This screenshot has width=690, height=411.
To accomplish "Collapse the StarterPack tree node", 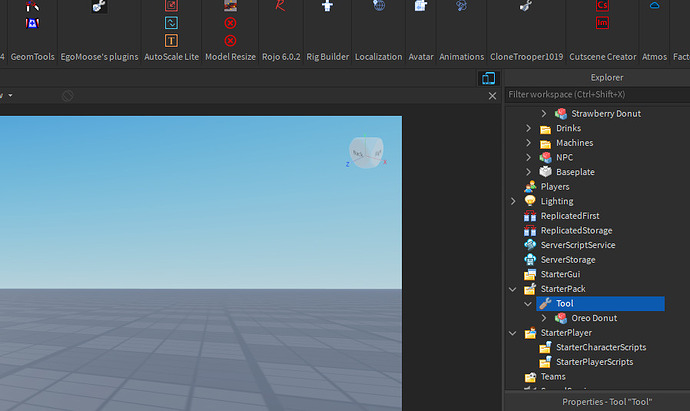I will 513,289.
